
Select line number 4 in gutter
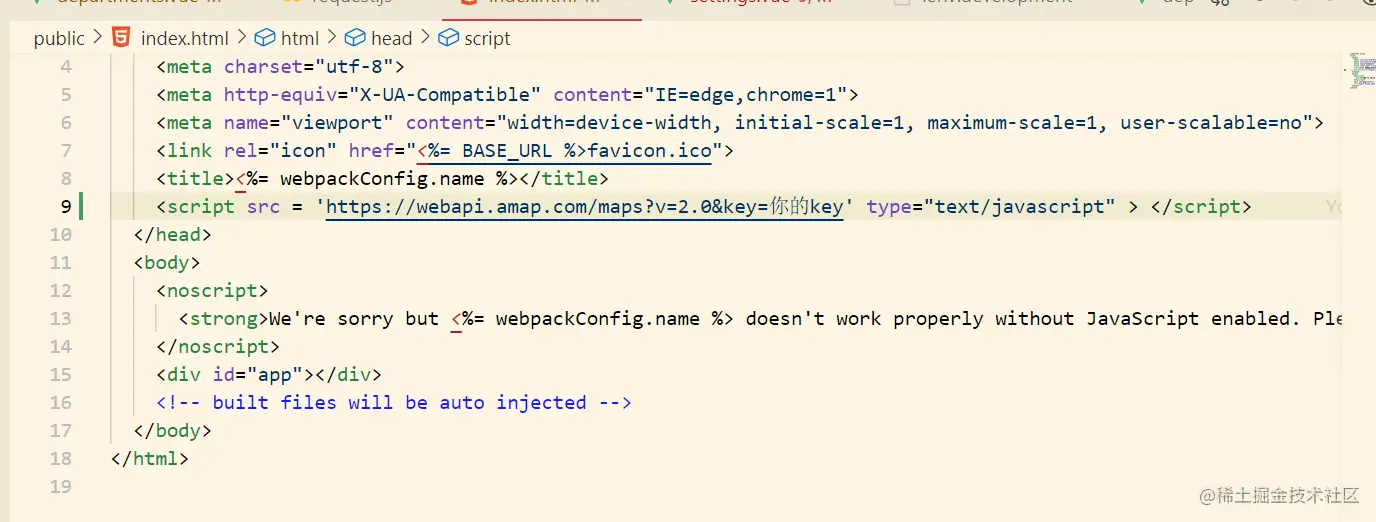coord(66,67)
